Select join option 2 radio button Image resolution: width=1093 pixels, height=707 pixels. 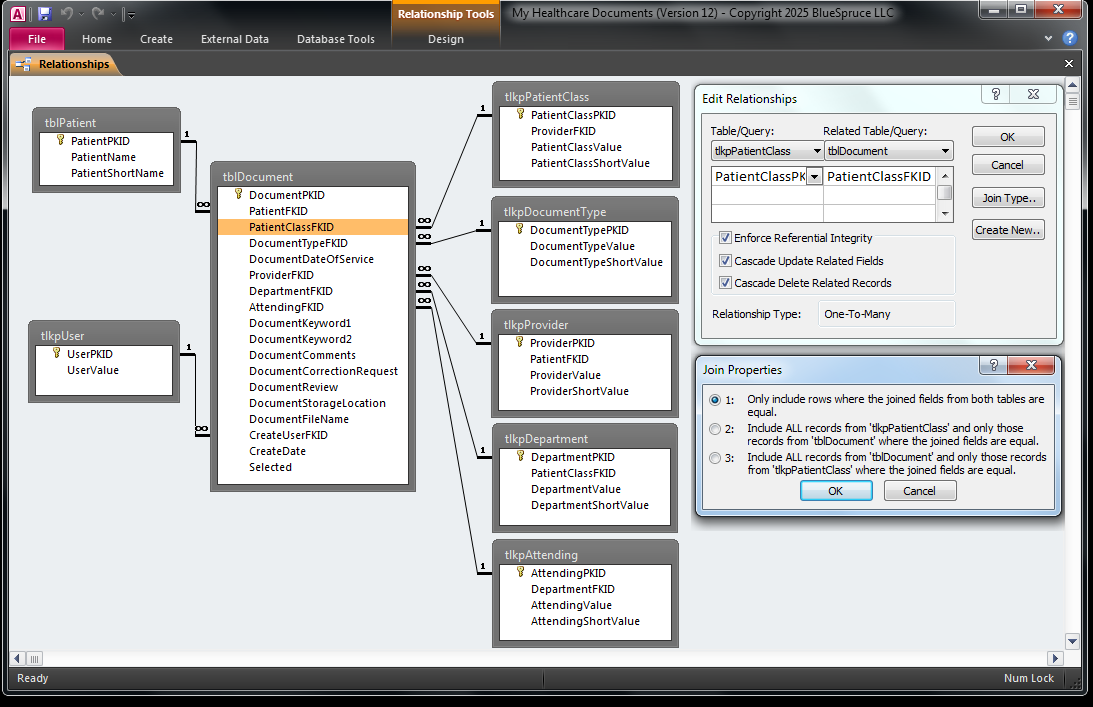pos(714,429)
